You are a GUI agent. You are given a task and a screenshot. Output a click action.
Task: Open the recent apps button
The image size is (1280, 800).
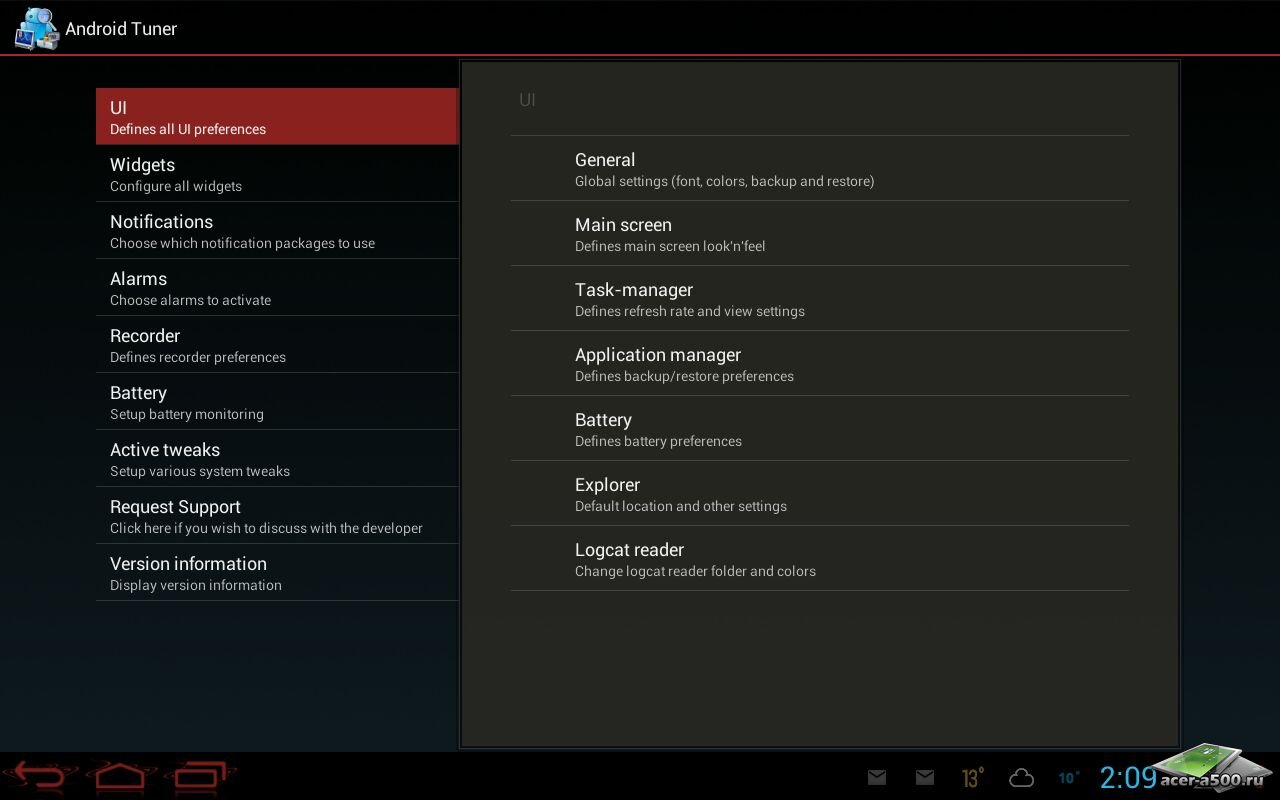203,776
